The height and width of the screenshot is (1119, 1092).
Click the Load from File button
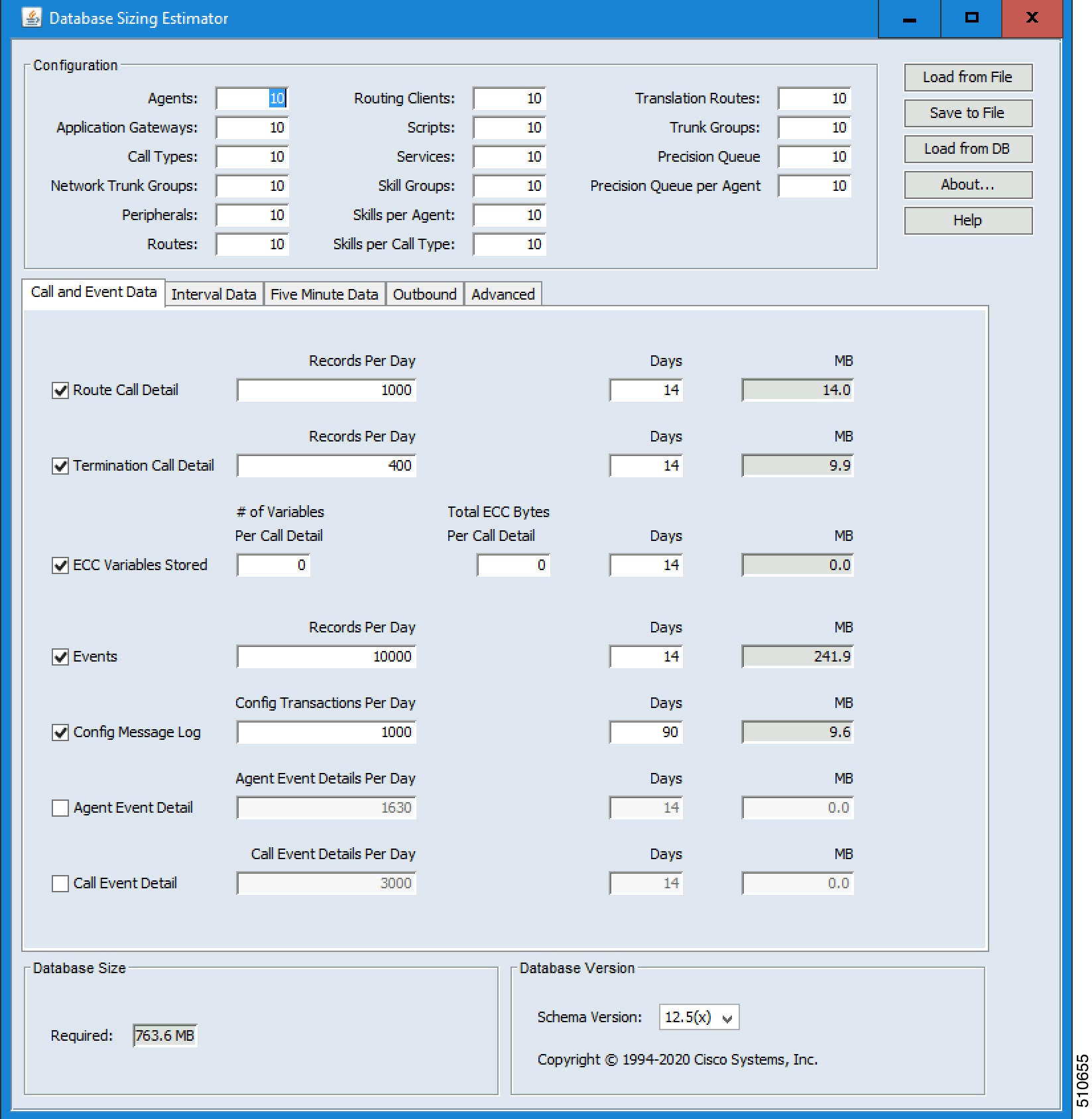[968, 78]
